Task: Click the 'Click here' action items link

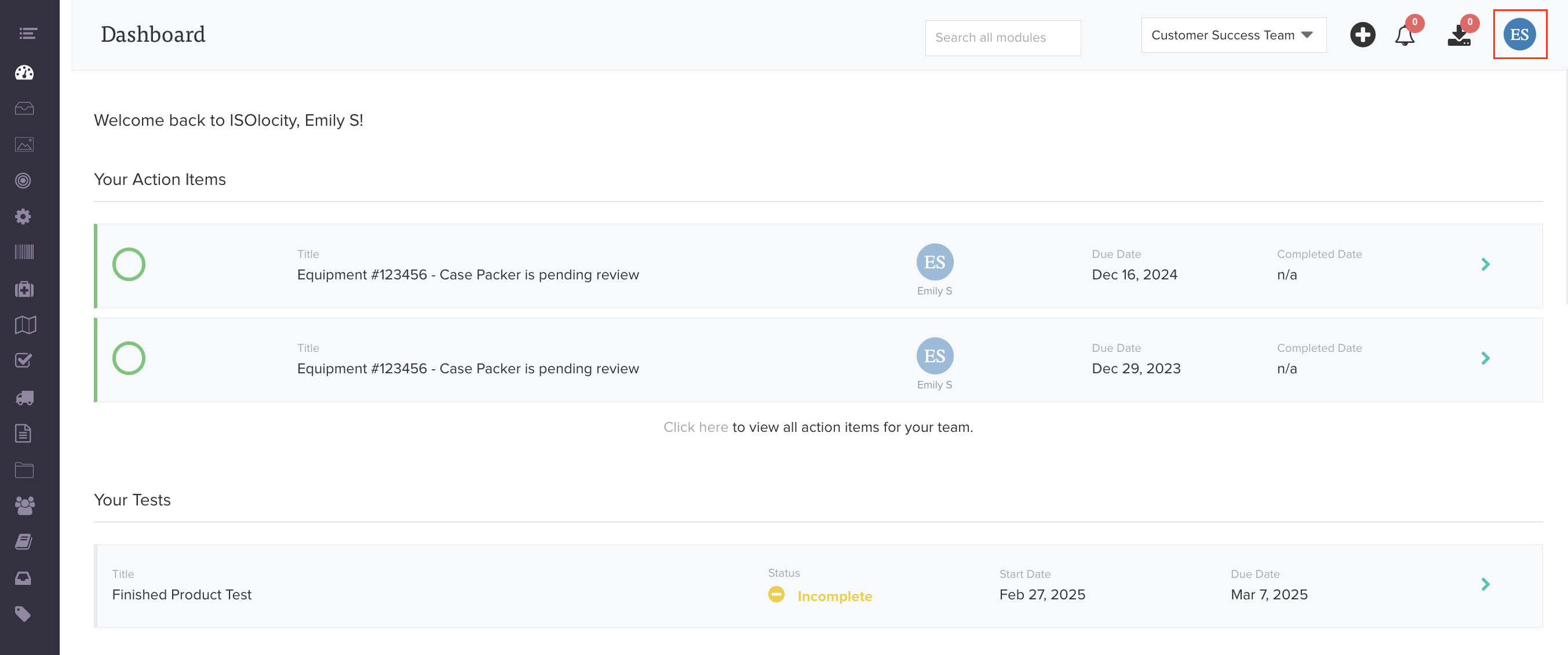Action: pos(695,427)
